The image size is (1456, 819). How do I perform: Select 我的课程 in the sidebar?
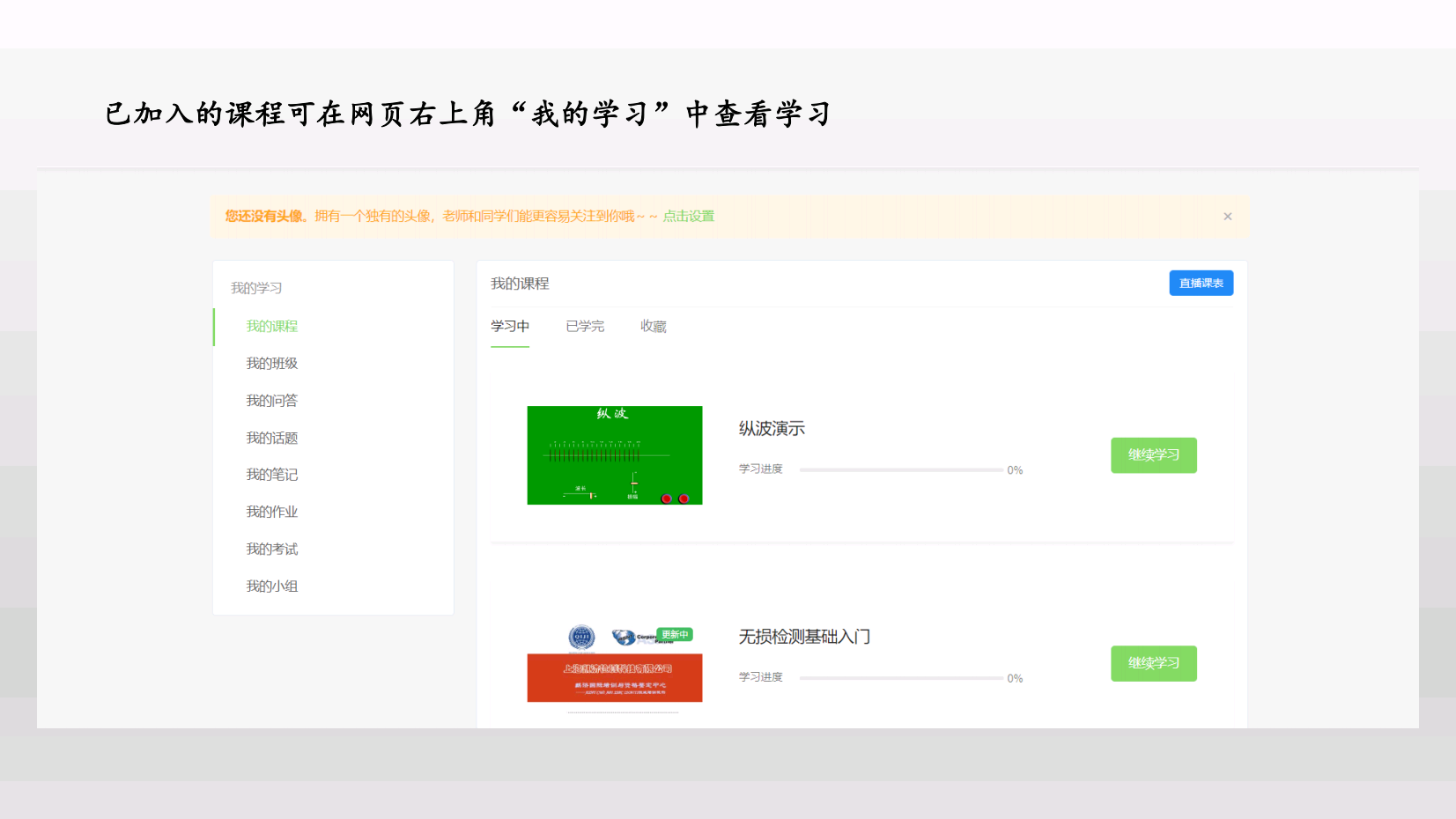point(272,327)
